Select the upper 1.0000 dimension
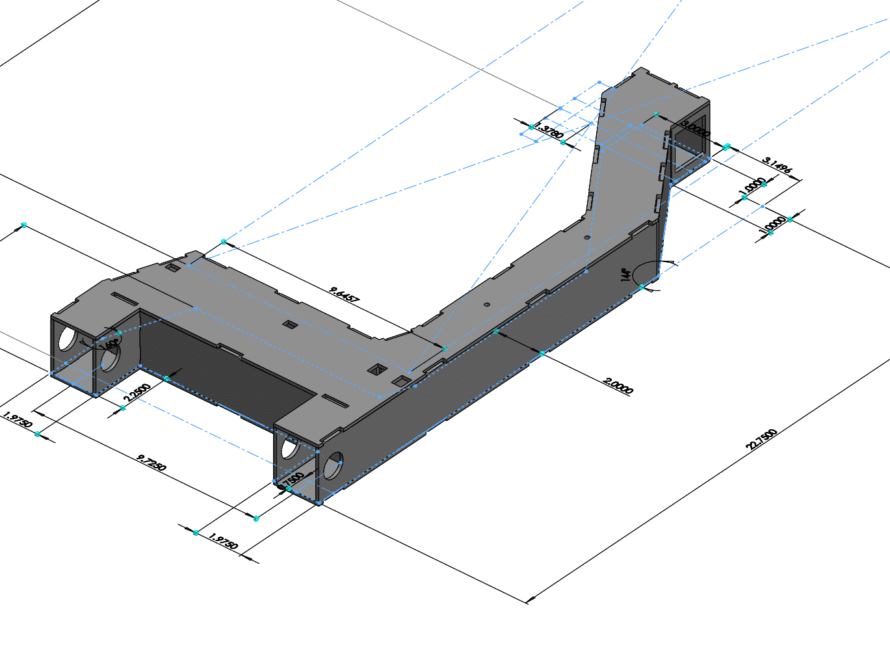 tap(753, 186)
